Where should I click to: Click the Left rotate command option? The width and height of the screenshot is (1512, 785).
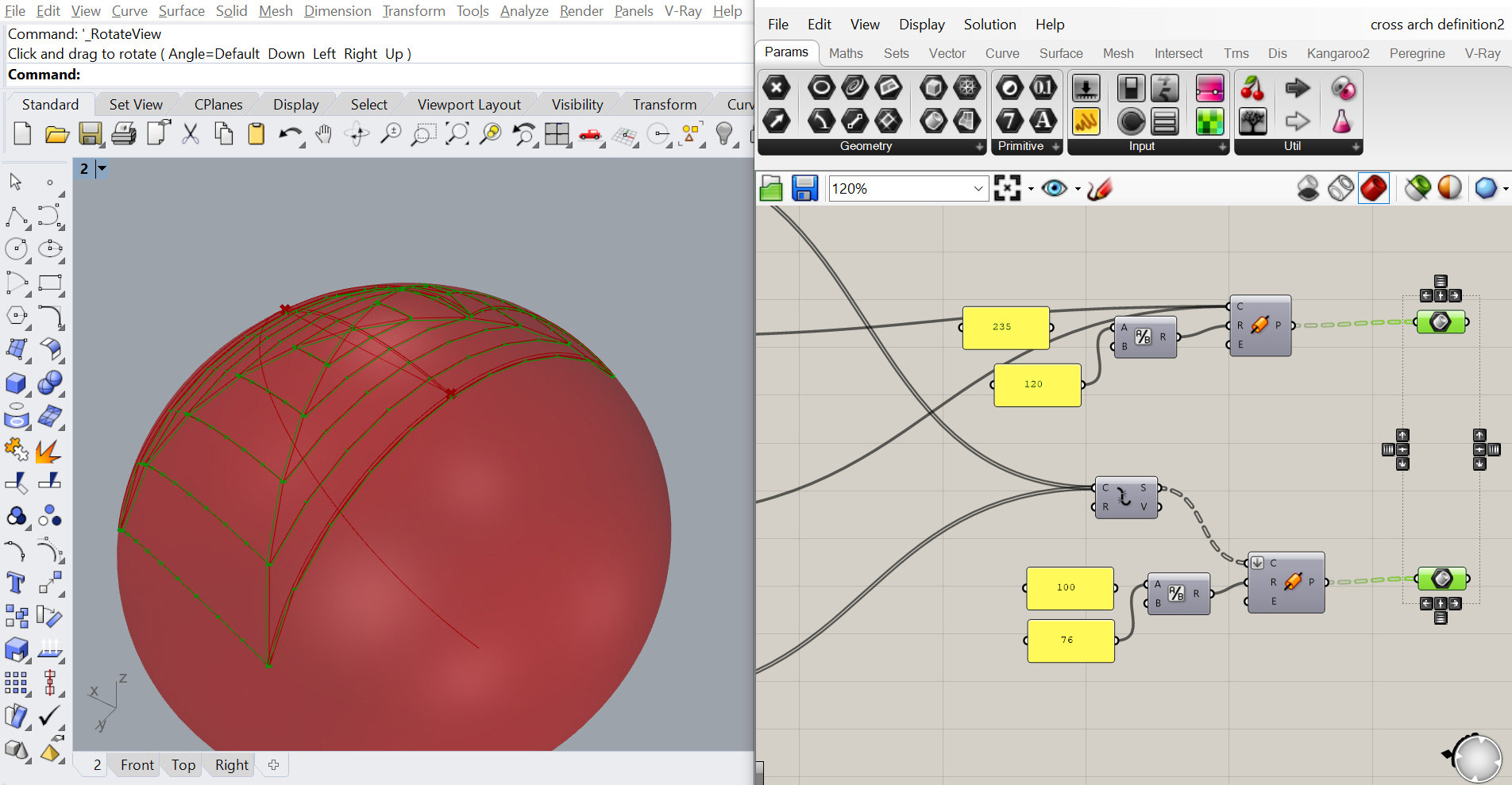pos(324,54)
